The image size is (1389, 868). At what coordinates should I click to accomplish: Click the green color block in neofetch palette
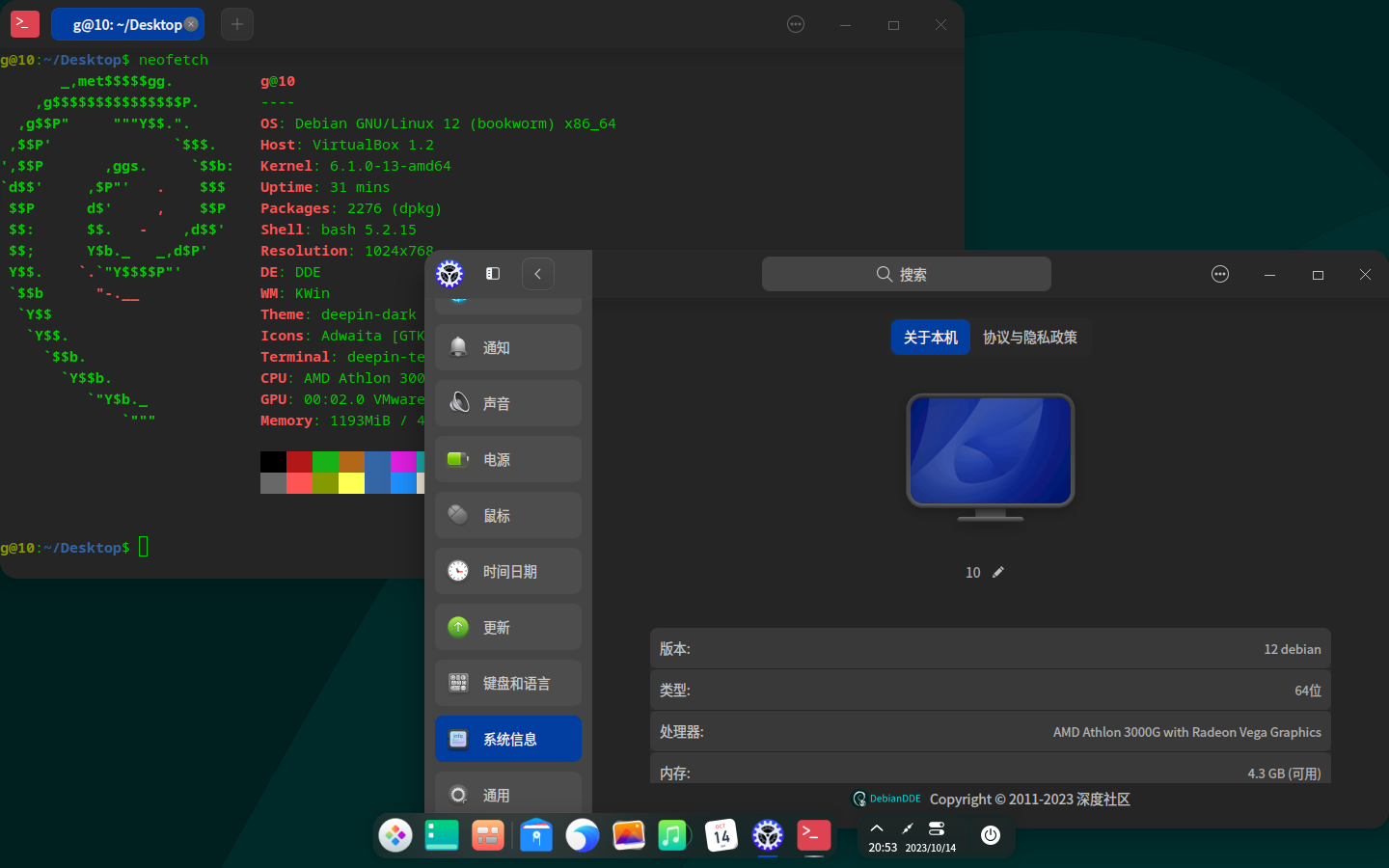[325, 462]
